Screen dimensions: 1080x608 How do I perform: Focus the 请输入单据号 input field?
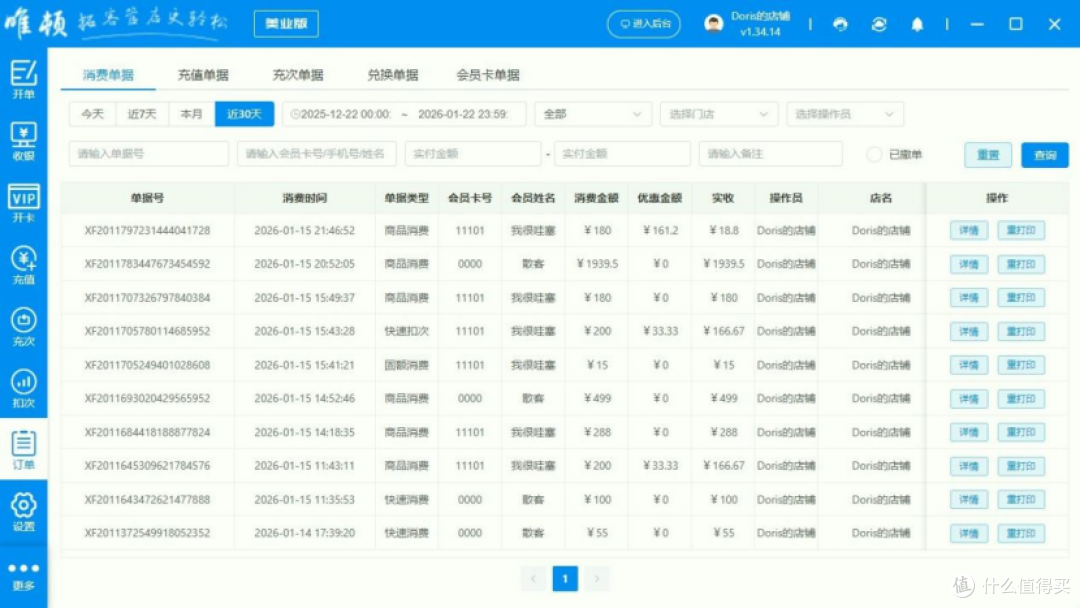[x=149, y=154]
